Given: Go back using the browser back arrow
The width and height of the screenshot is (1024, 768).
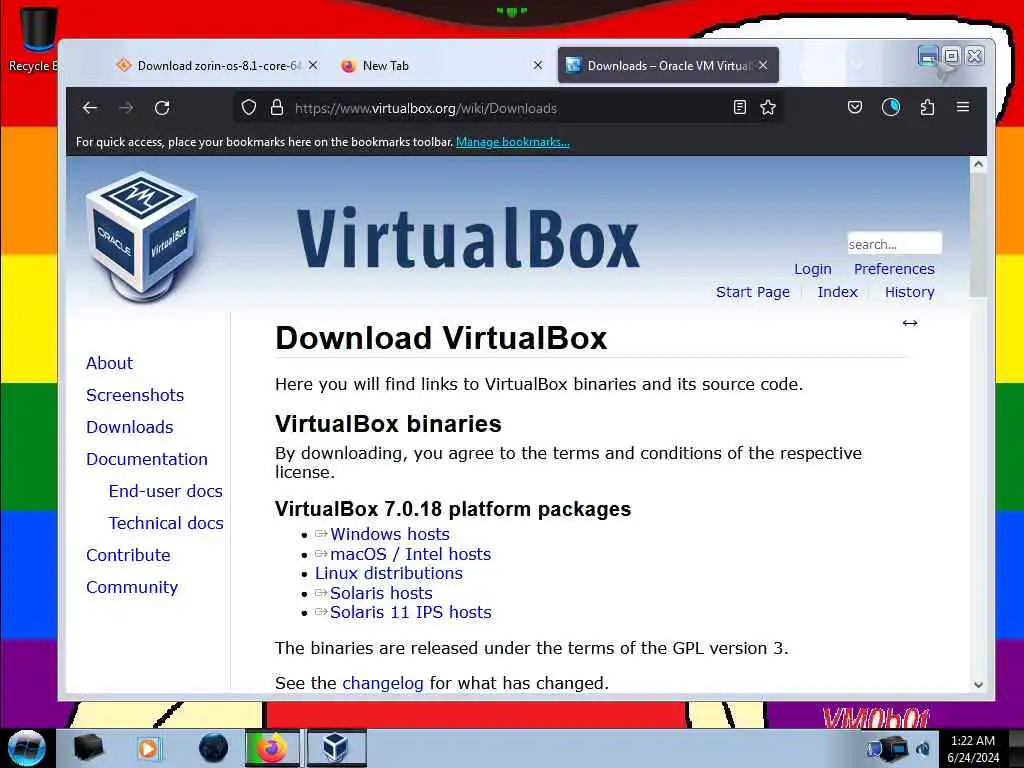Looking at the screenshot, I should [x=90, y=108].
